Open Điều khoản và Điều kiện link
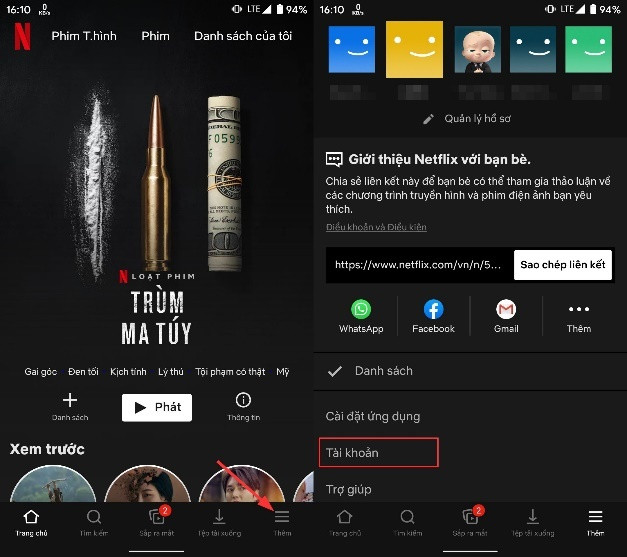 376,227
